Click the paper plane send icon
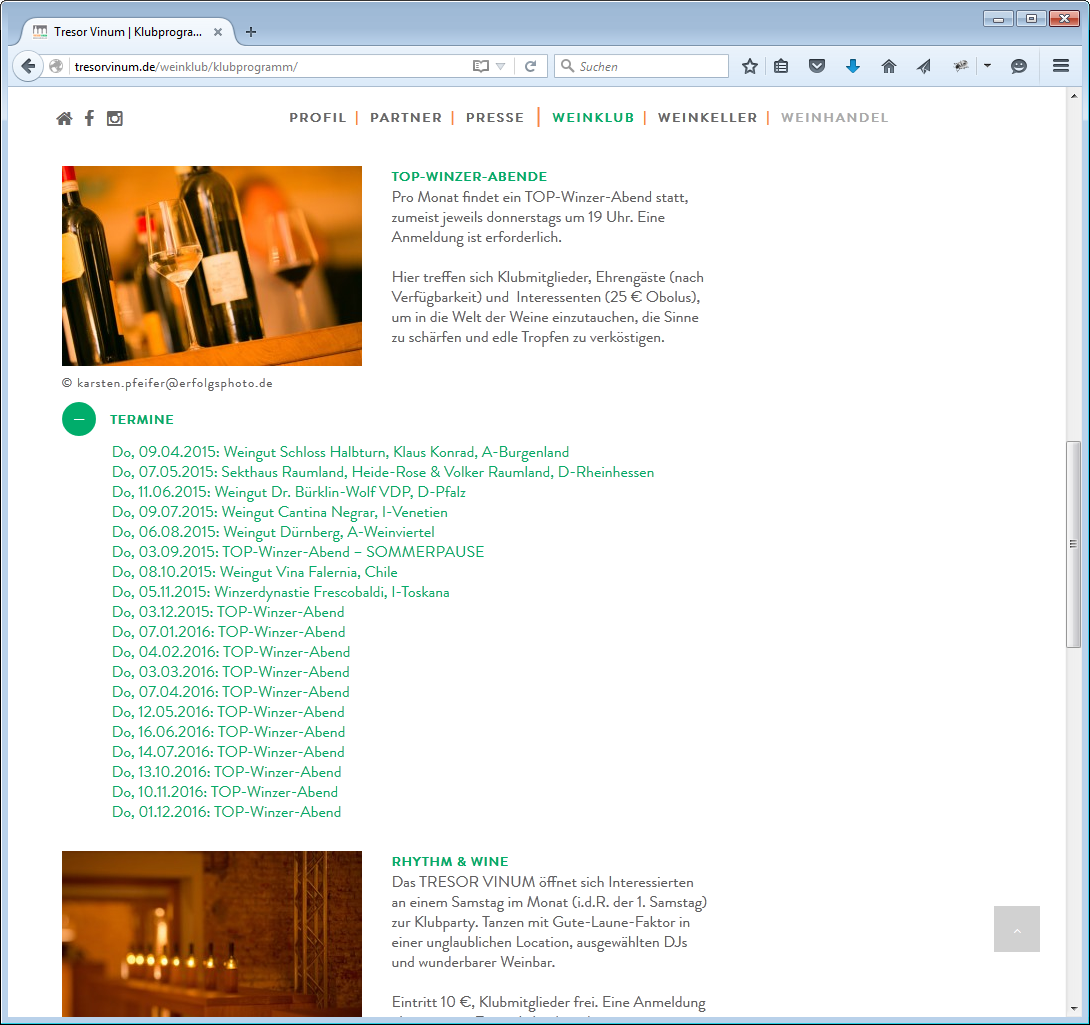 924,66
